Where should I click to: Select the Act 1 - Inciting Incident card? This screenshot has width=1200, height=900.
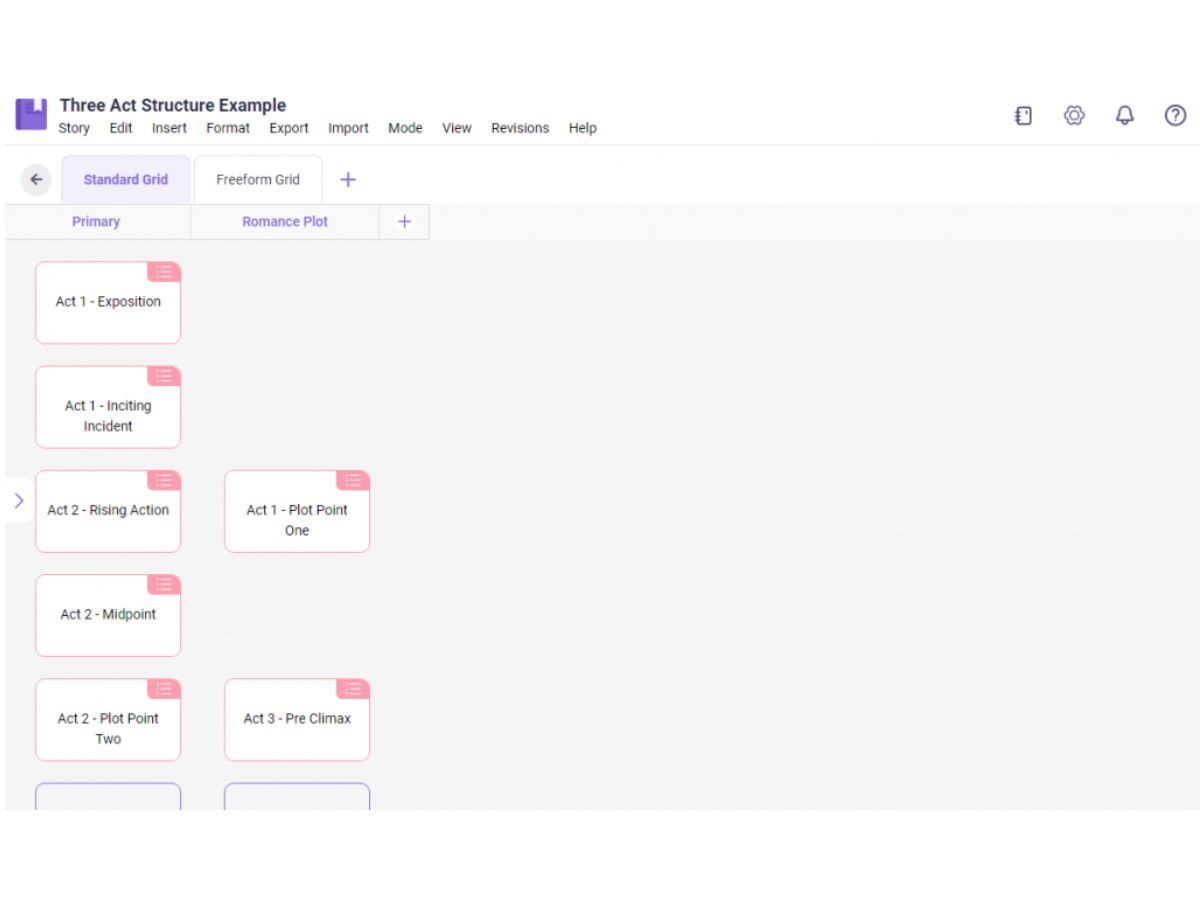click(x=108, y=407)
